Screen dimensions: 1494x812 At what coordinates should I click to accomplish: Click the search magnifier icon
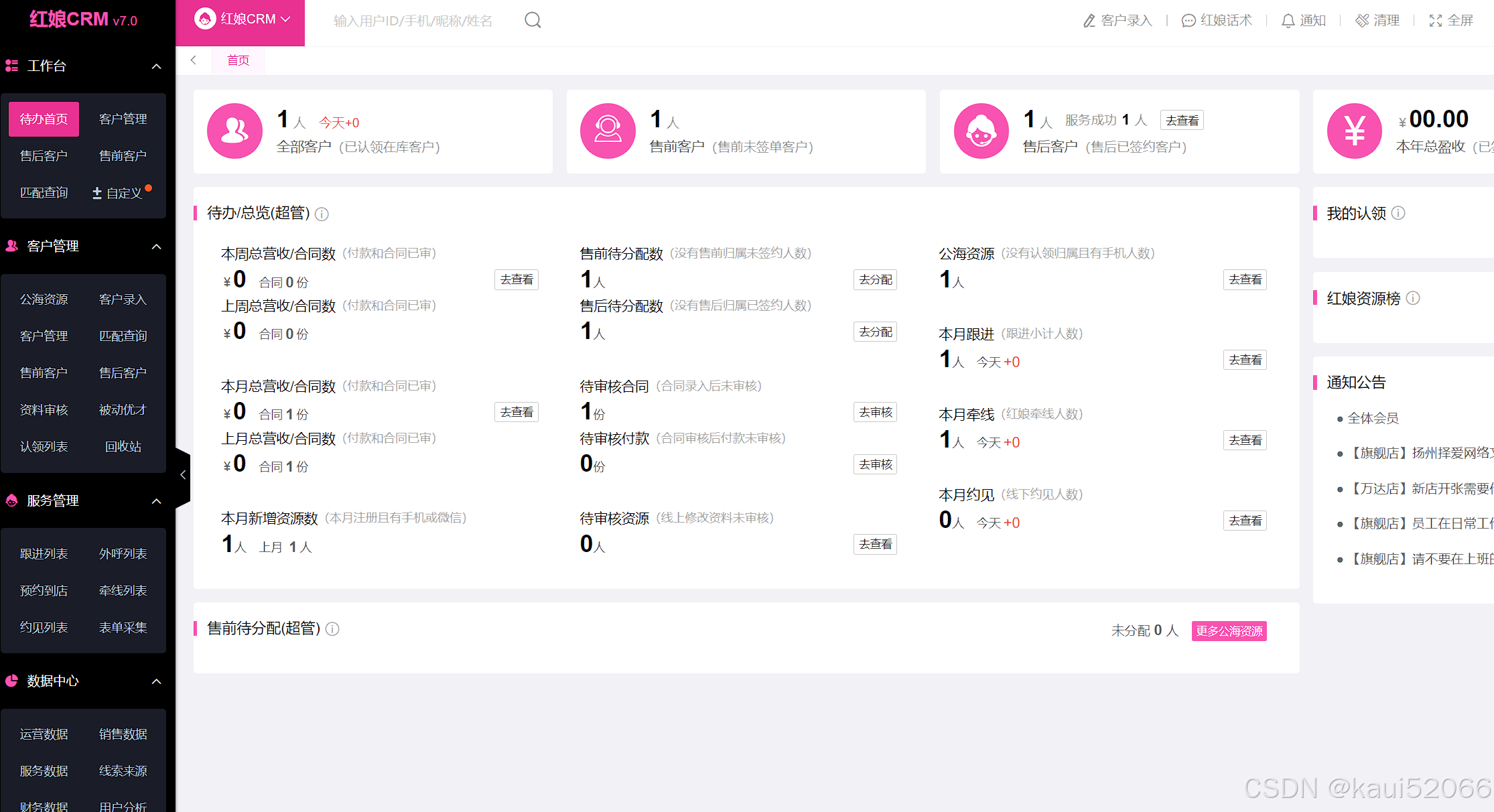coord(533,21)
